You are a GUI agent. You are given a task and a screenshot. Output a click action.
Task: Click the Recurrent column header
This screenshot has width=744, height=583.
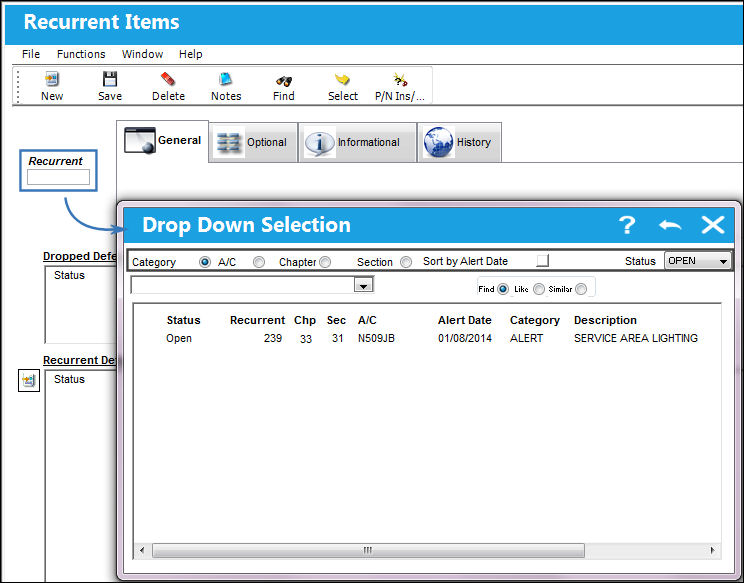coord(257,320)
